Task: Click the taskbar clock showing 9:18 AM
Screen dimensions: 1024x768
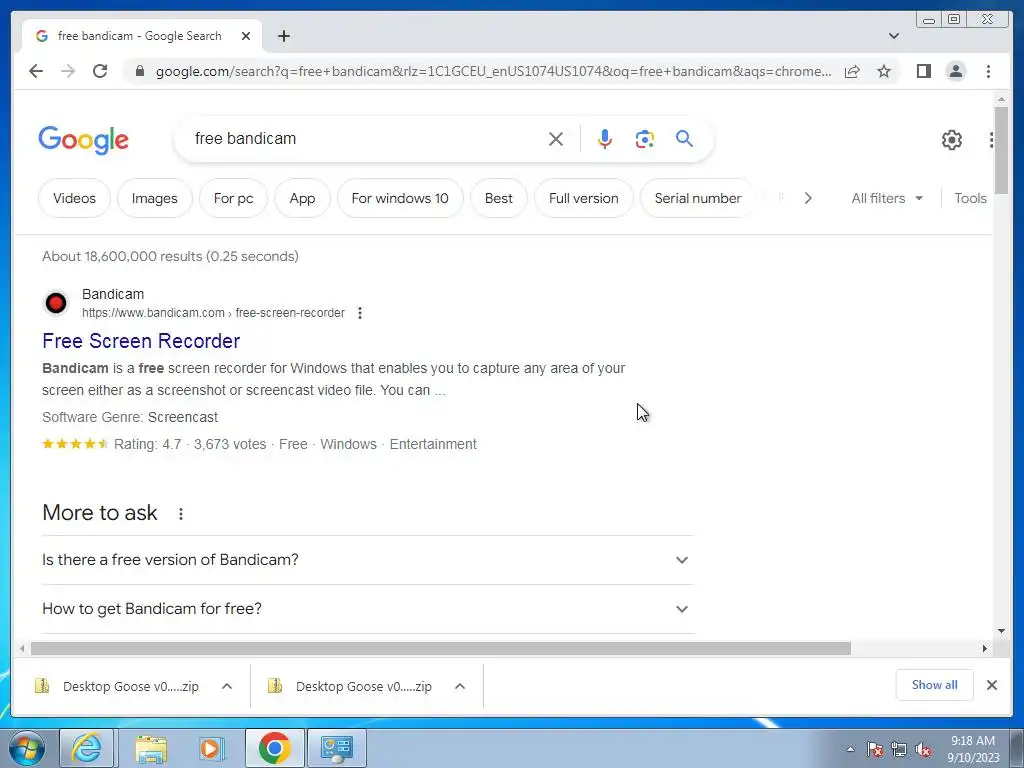Action: click(x=972, y=749)
